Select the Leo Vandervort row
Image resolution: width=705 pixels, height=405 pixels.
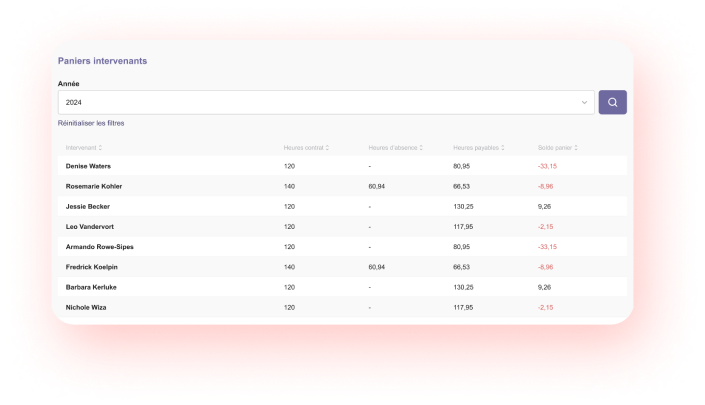tap(92, 226)
